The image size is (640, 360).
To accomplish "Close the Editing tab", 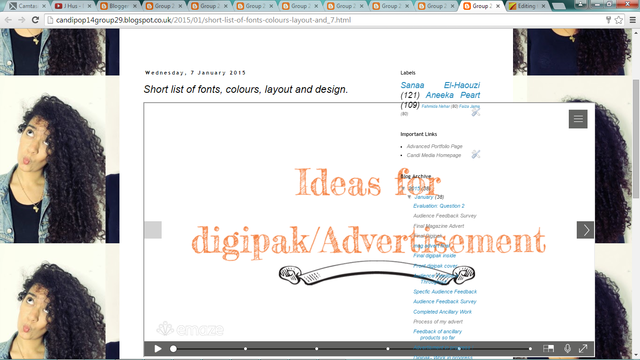I will click(x=543, y=6).
